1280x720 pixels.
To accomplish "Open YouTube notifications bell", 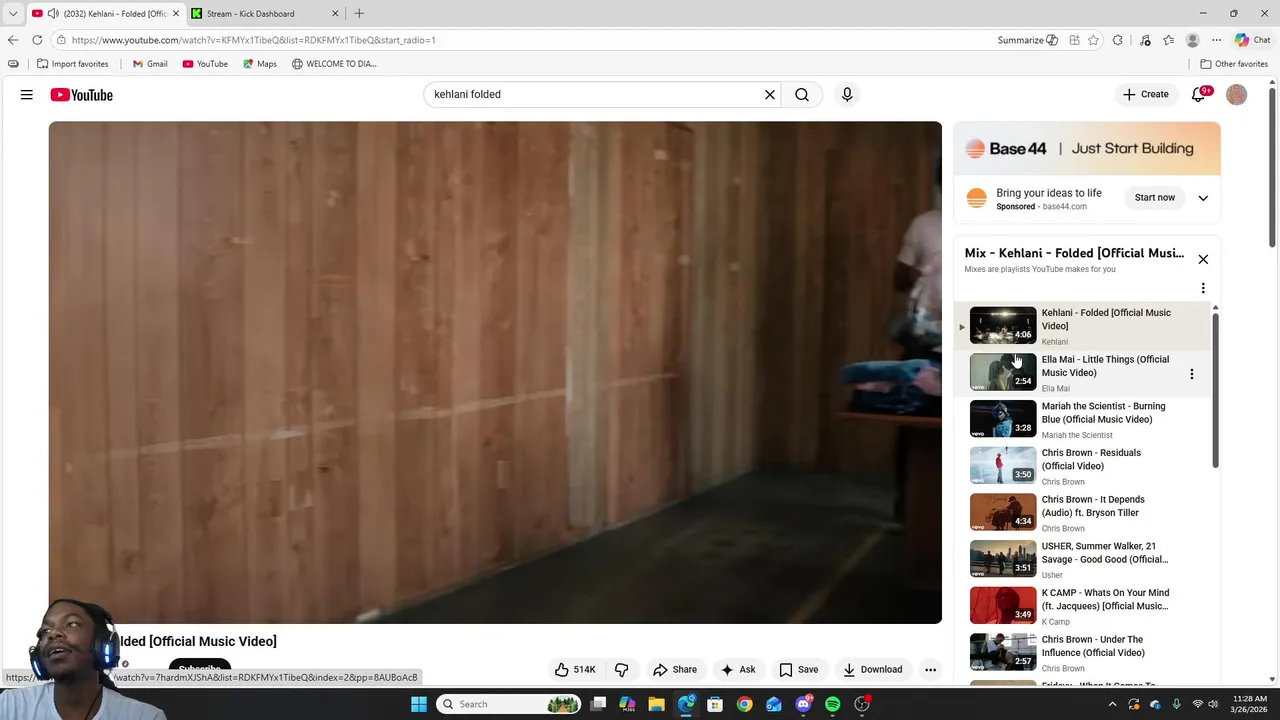I will (1199, 95).
